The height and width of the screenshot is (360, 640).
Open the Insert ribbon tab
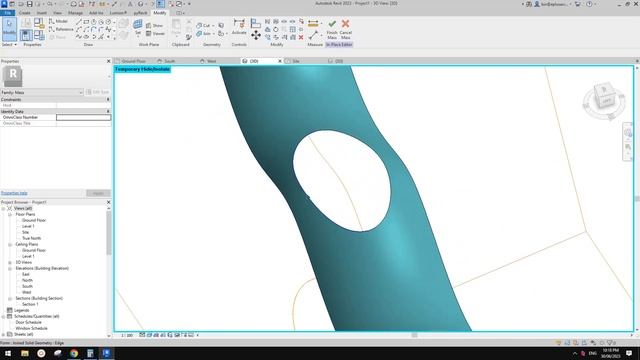click(x=42, y=13)
